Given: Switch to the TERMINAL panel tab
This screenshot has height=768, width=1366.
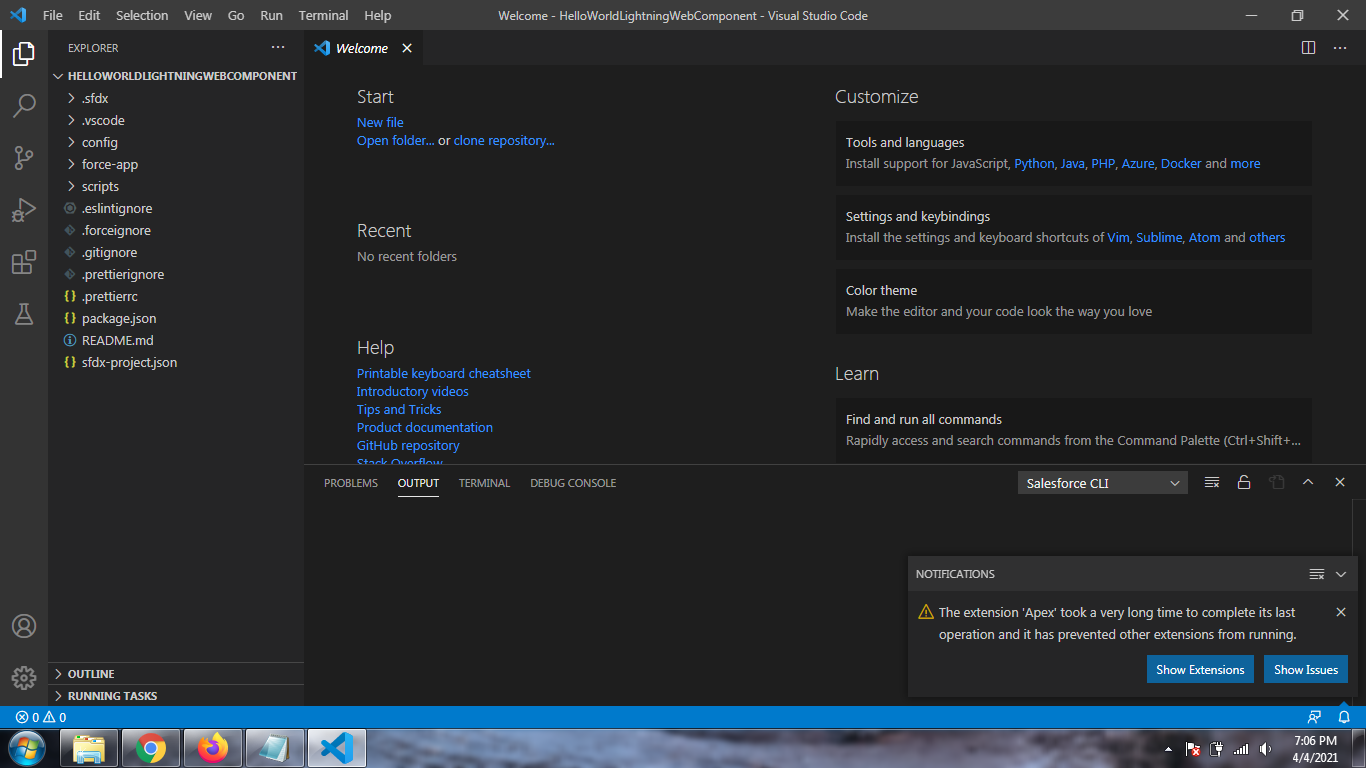Looking at the screenshot, I should point(484,483).
